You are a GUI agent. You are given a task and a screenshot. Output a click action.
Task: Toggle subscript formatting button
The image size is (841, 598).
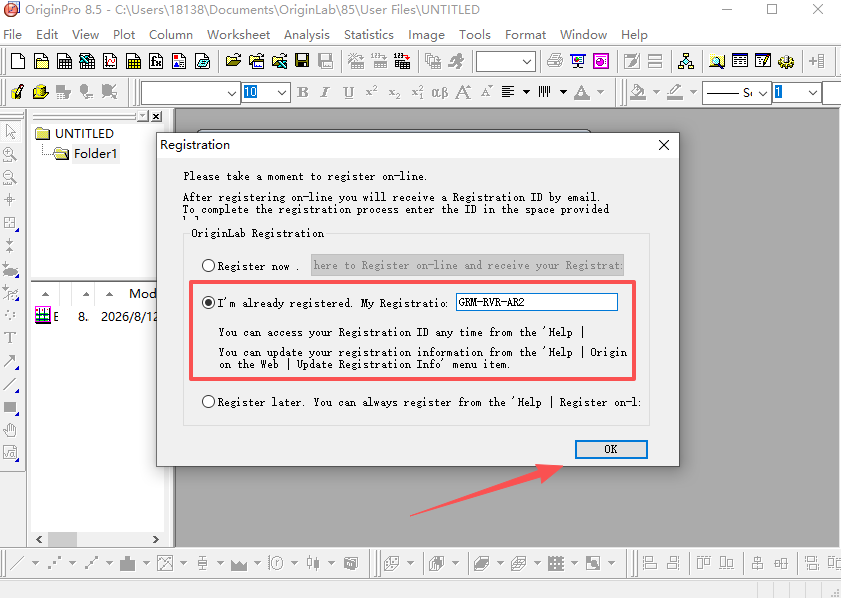[x=394, y=92]
